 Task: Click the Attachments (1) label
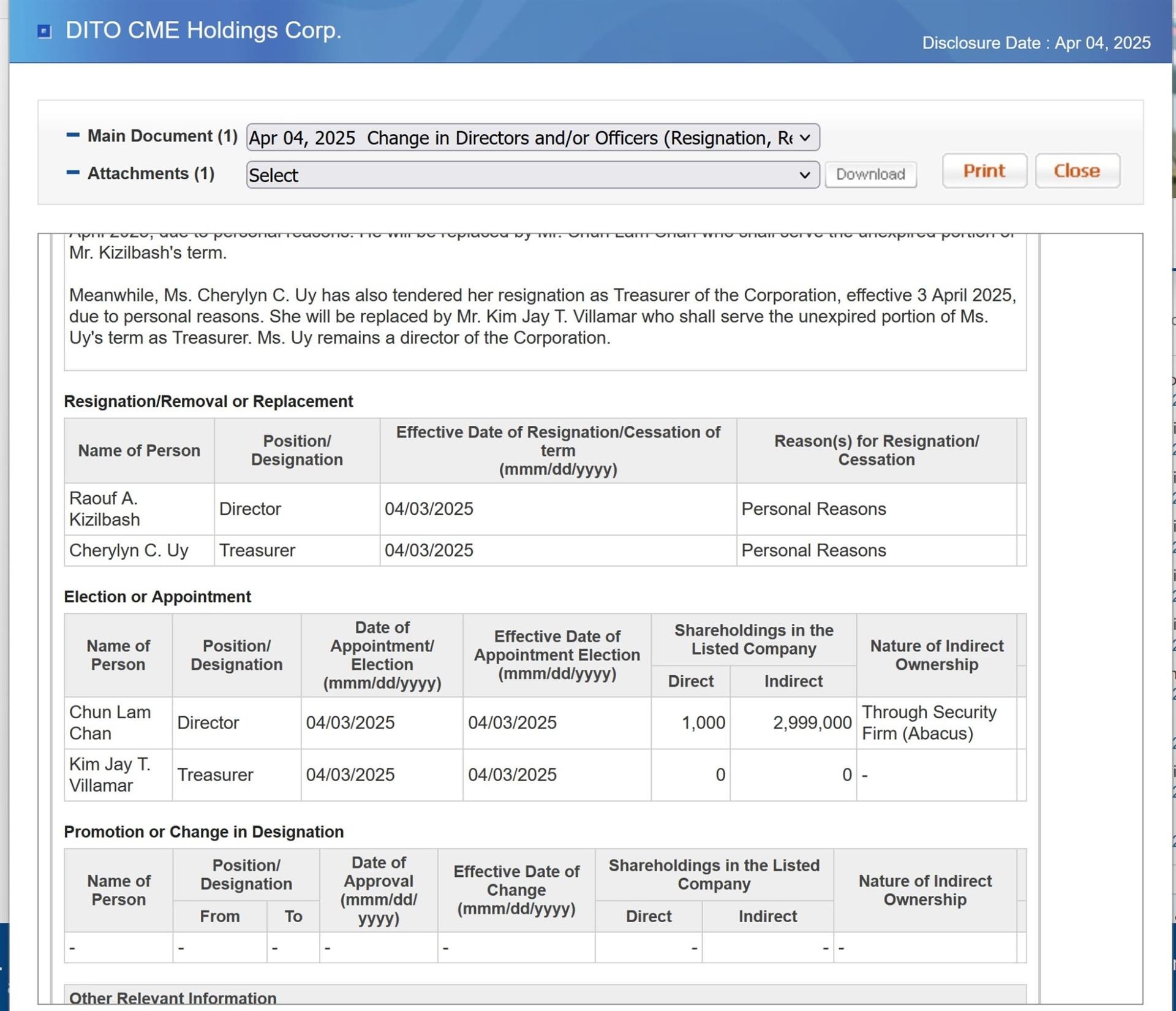click(151, 174)
